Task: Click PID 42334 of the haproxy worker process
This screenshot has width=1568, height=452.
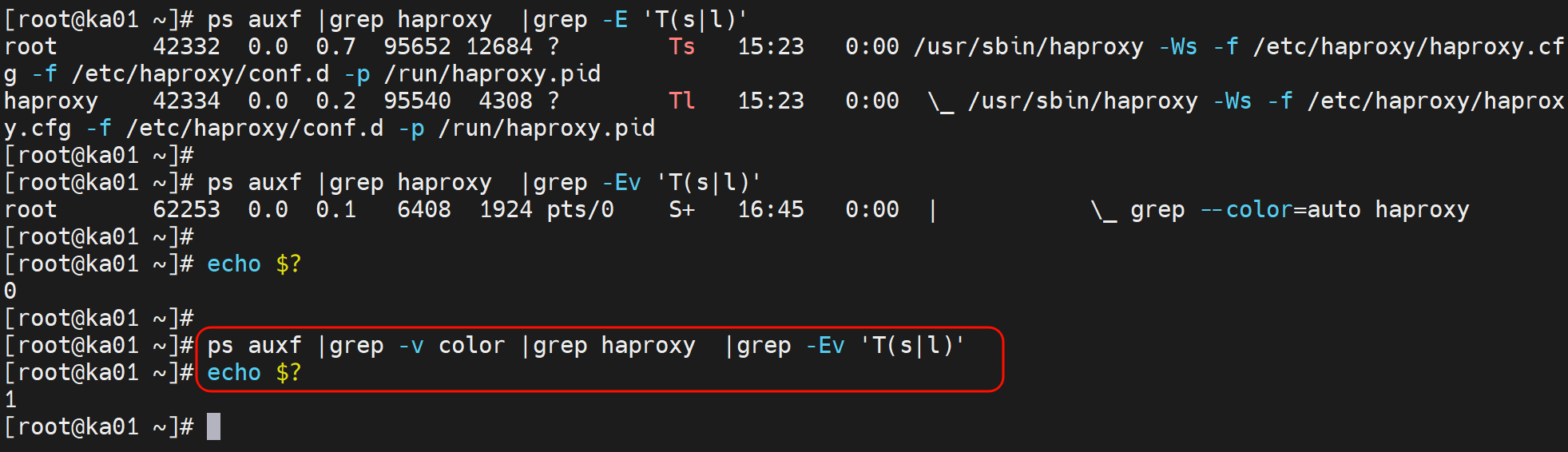Action: [186, 101]
